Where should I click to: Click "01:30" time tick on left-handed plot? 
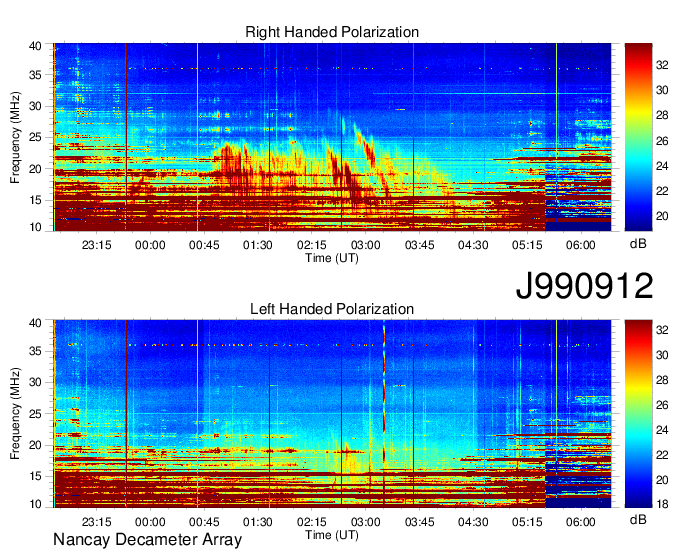click(258, 522)
